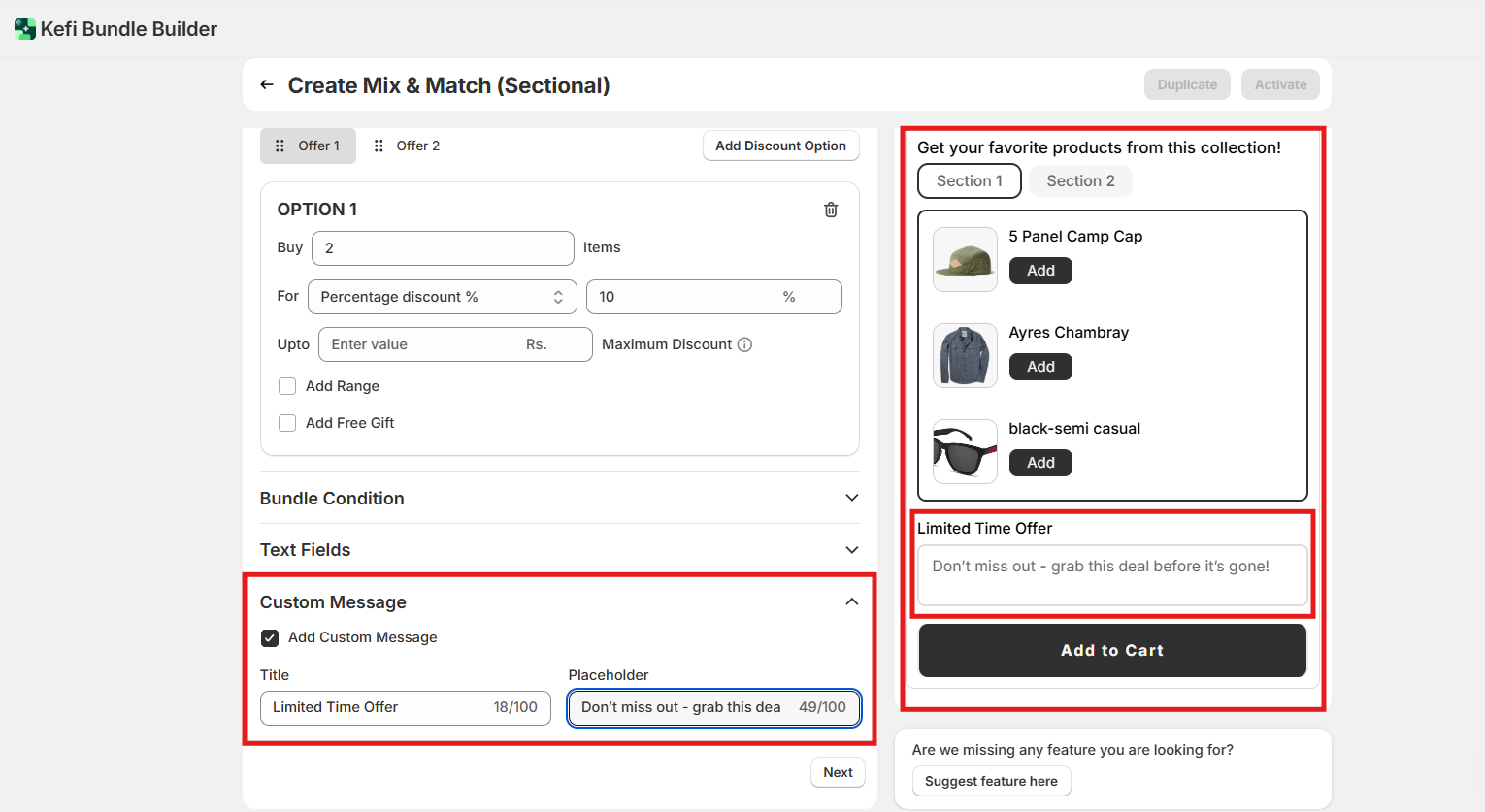Click the black-semi casual sunglasses image
The width and height of the screenshot is (1485, 812).
click(965, 452)
